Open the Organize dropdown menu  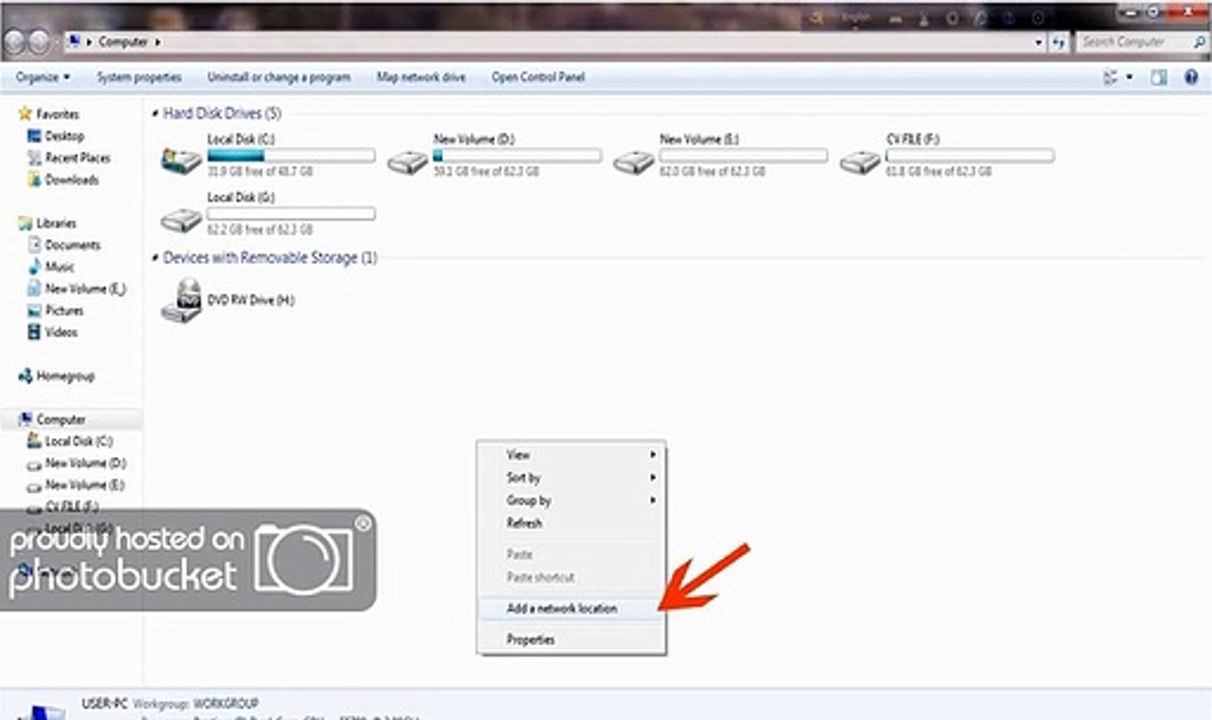pyautogui.click(x=43, y=77)
